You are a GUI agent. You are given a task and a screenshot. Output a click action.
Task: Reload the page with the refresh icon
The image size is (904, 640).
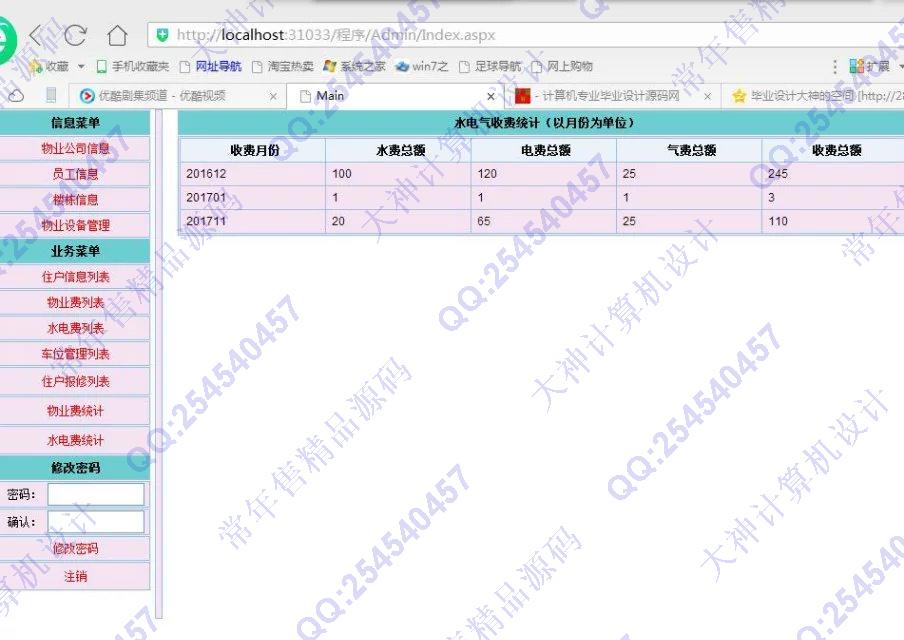click(x=76, y=35)
